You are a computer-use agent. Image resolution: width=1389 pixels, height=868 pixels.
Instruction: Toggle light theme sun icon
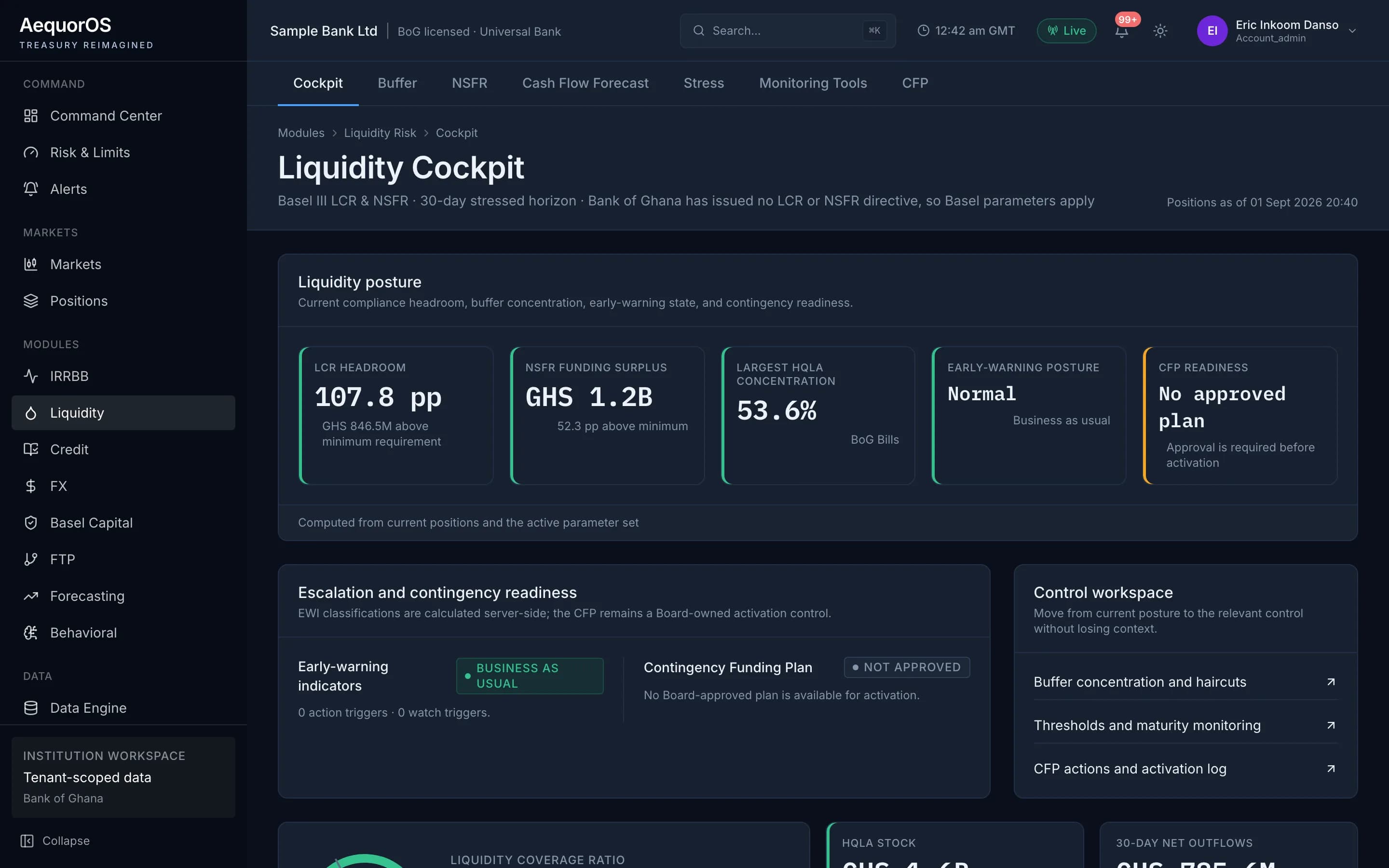point(1160,31)
